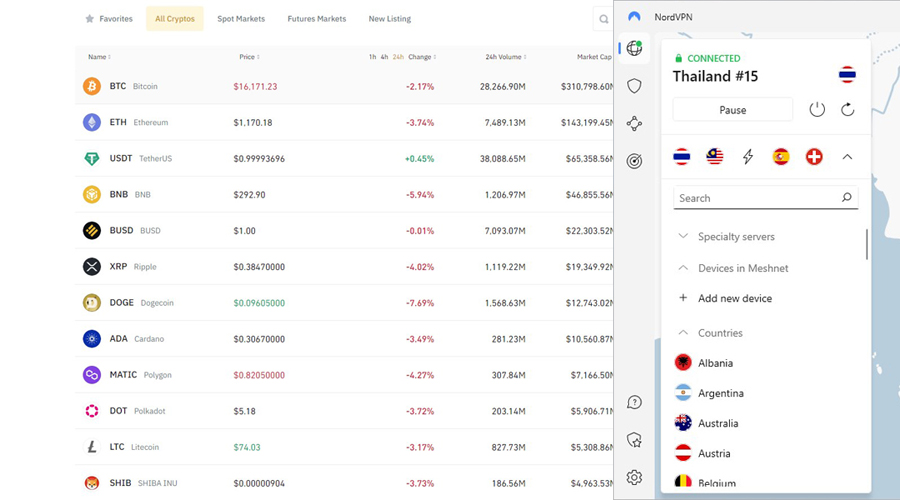This screenshot has width=900, height=500.
Task: Switch change interval to 1h
Action: point(373,57)
